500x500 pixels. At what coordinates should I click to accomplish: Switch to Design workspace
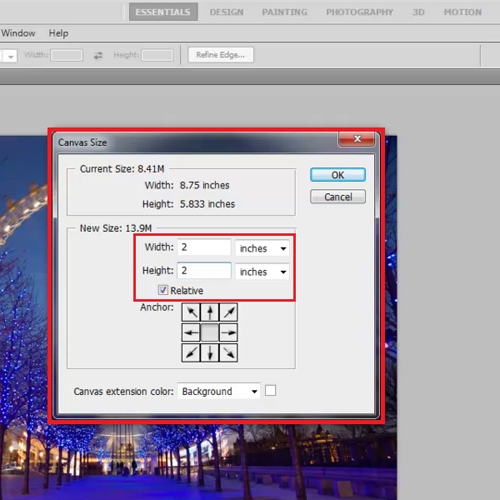tap(227, 12)
